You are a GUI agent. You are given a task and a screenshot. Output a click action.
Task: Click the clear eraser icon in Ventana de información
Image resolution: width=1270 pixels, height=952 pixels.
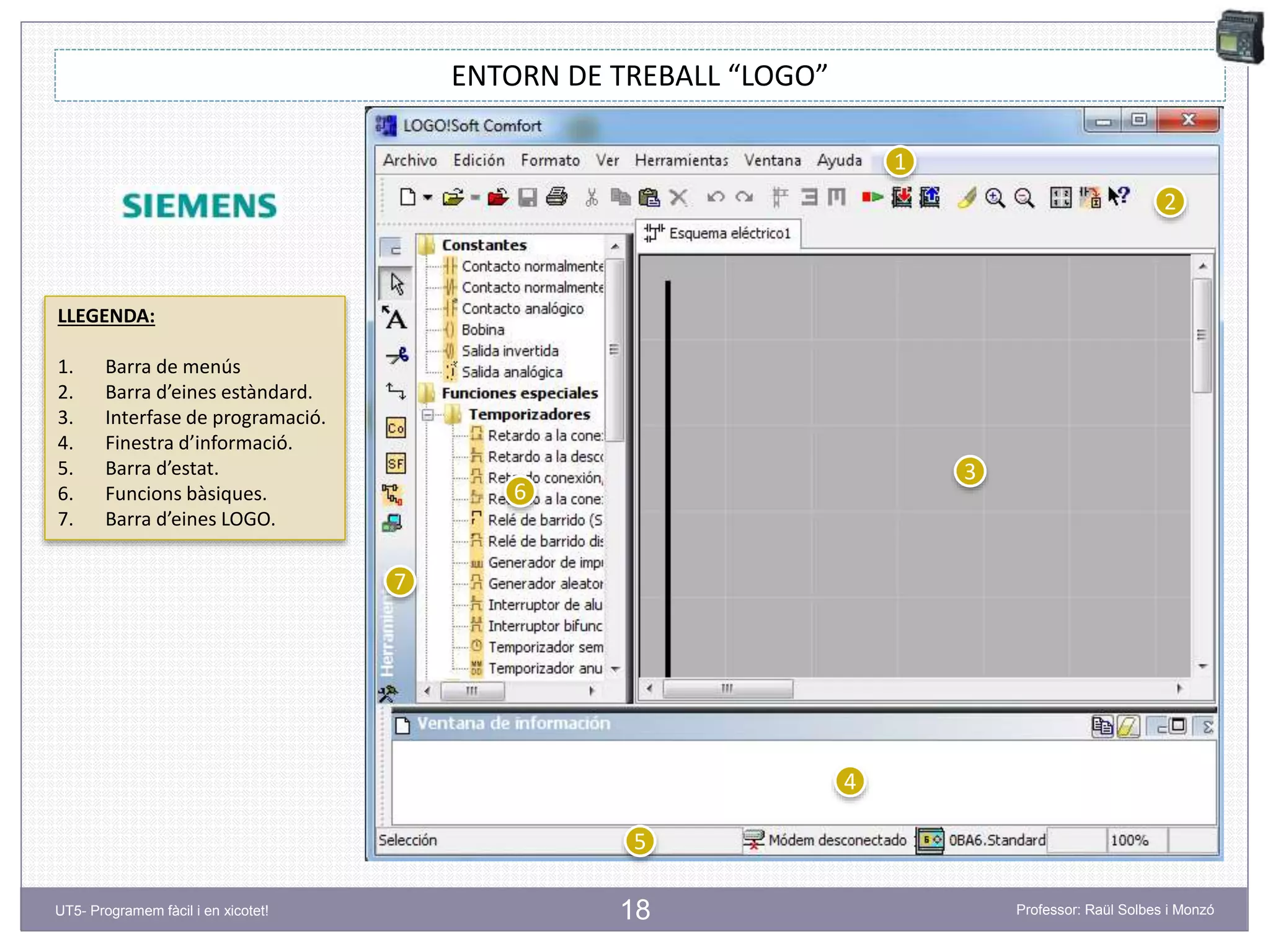1129,726
